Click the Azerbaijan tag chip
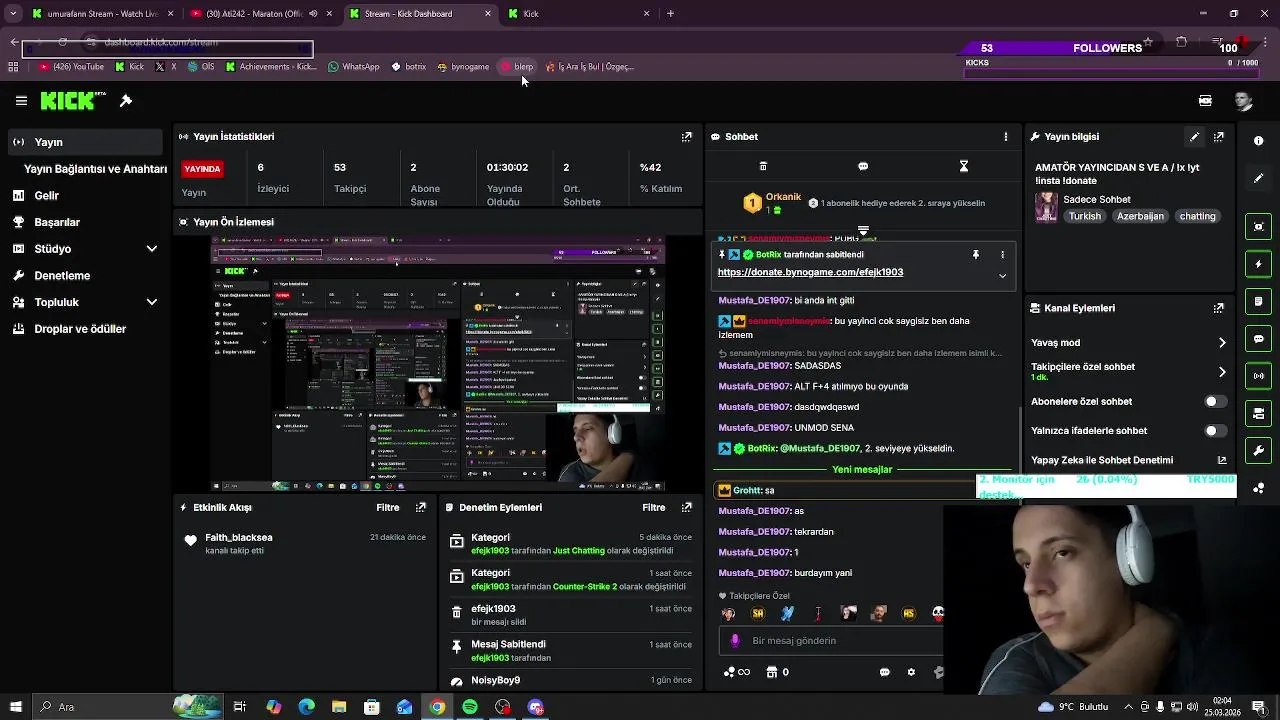 pos(1140,216)
